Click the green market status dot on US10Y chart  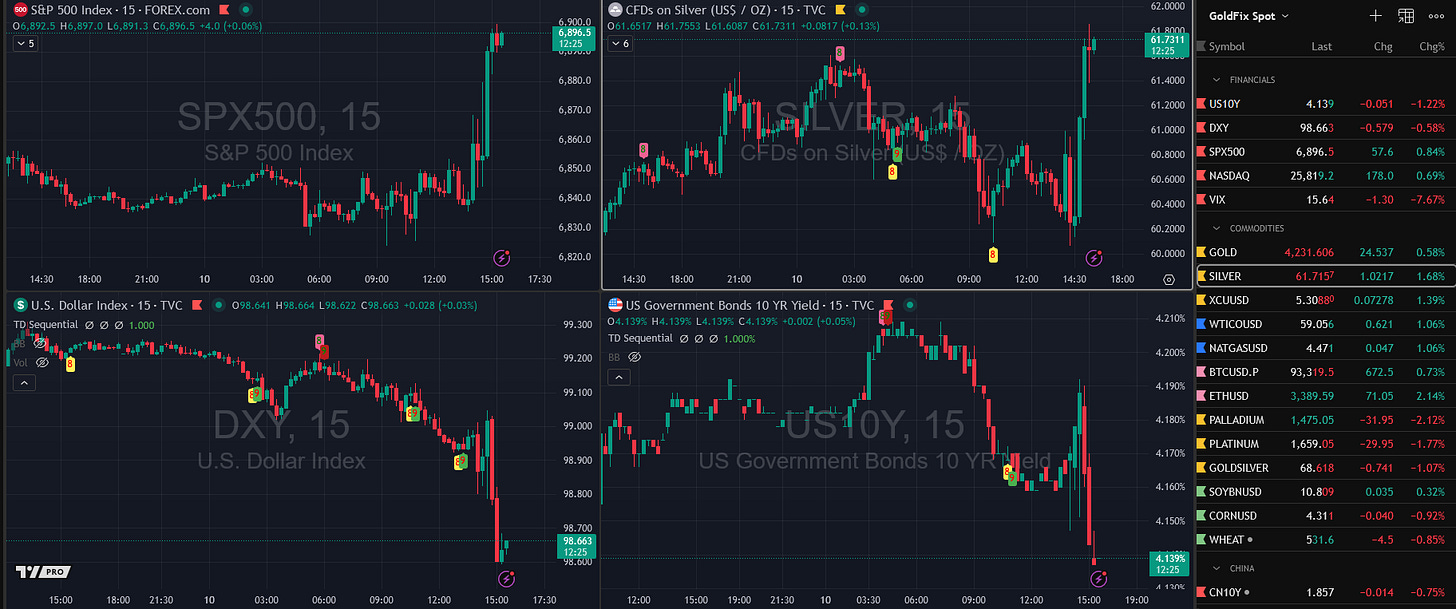[x=908, y=305]
